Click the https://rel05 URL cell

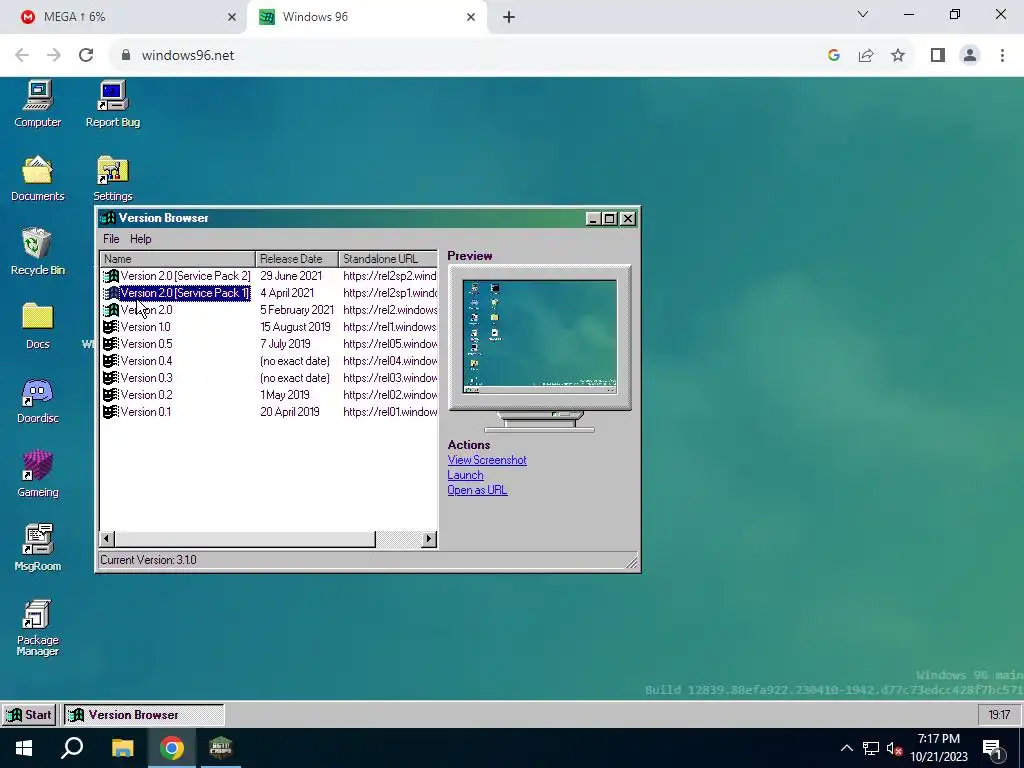(x=390, y=344)
